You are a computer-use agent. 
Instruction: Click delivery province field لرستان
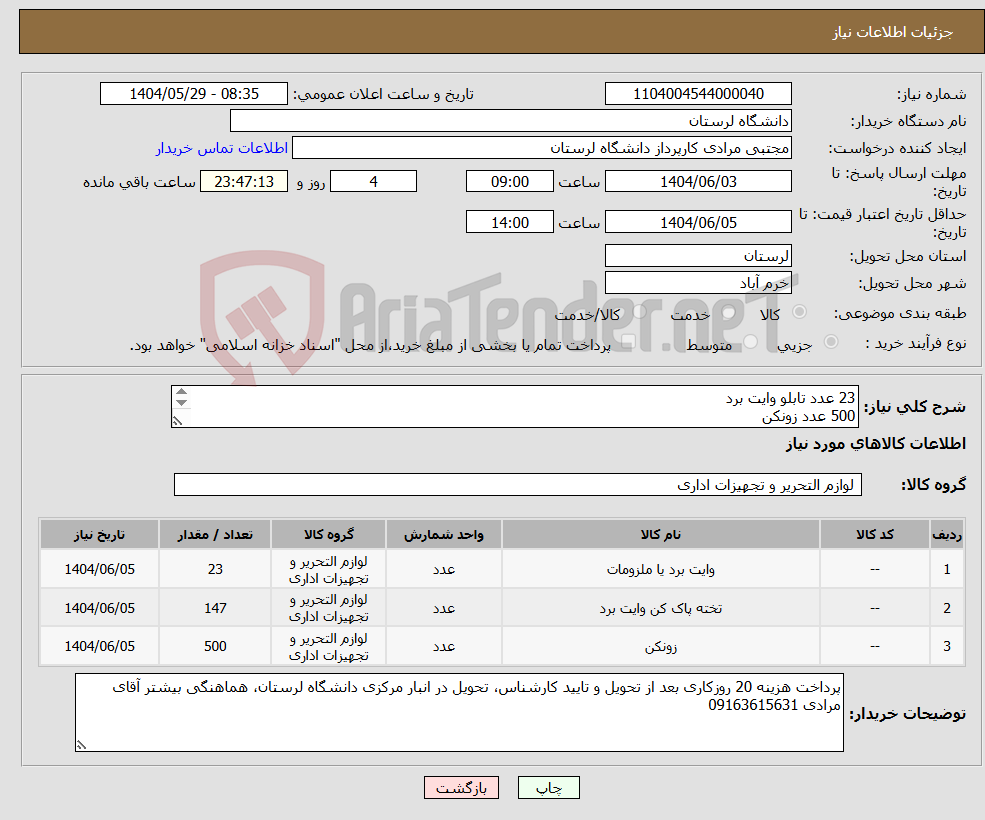click(698, 255)
